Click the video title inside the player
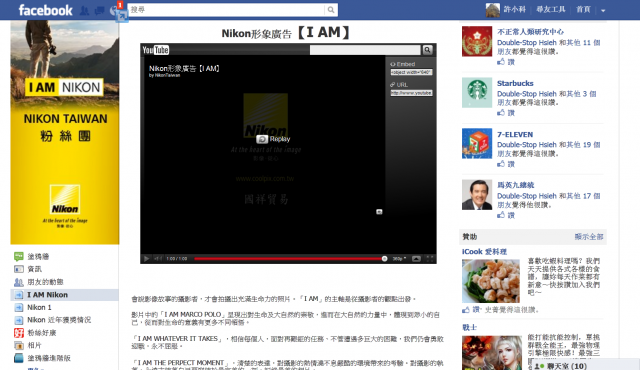The height and width of the screenshot is (370, 640). tap(184, 69)
